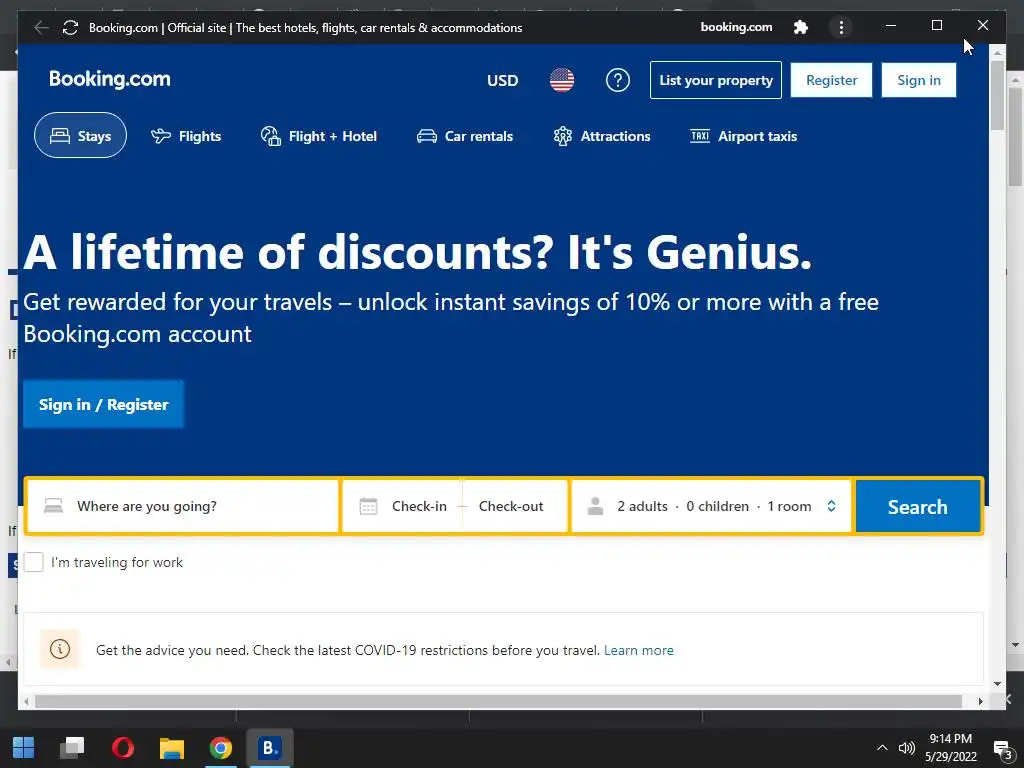
Task: Launch Opera from the taskbar
Action: click(x=123, y=748)
